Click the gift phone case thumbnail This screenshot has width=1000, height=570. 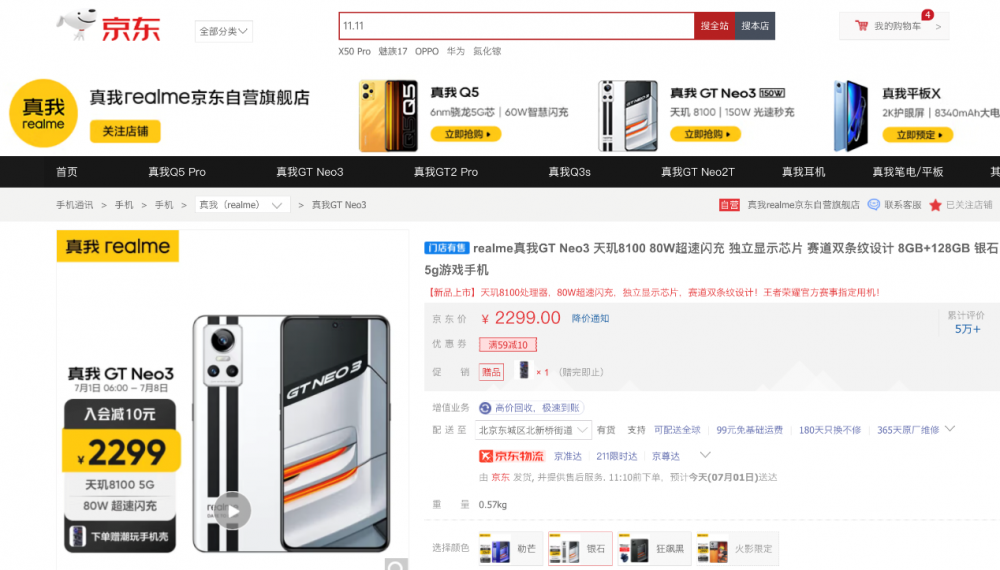[524, 370]
